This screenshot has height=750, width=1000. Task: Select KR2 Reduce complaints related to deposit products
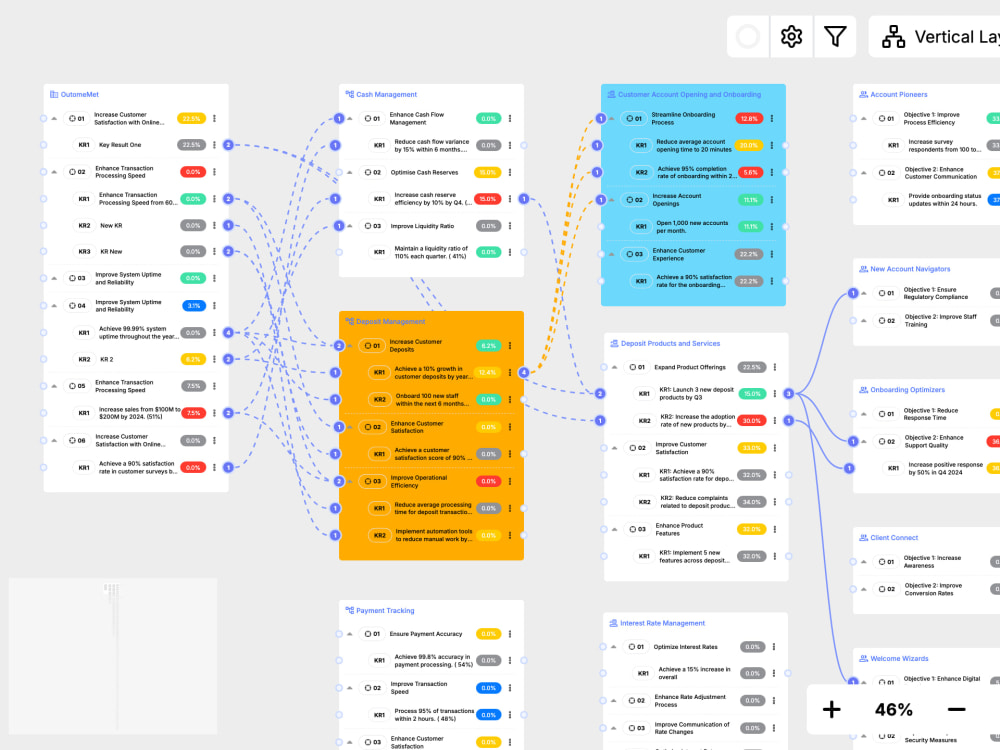[x=696, y=502]
